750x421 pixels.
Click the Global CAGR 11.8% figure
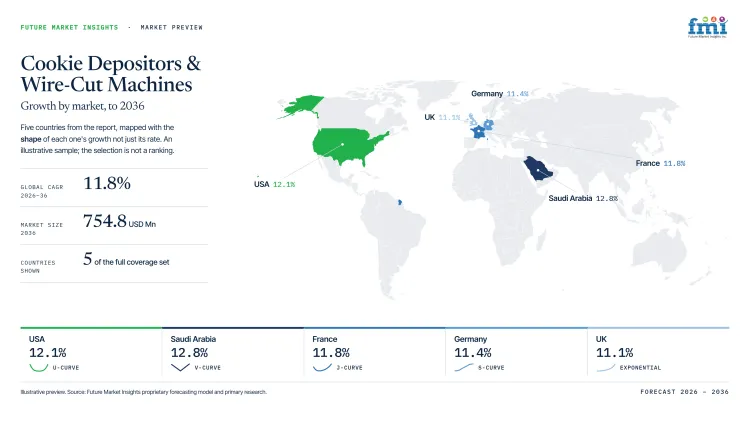(107, 183)
